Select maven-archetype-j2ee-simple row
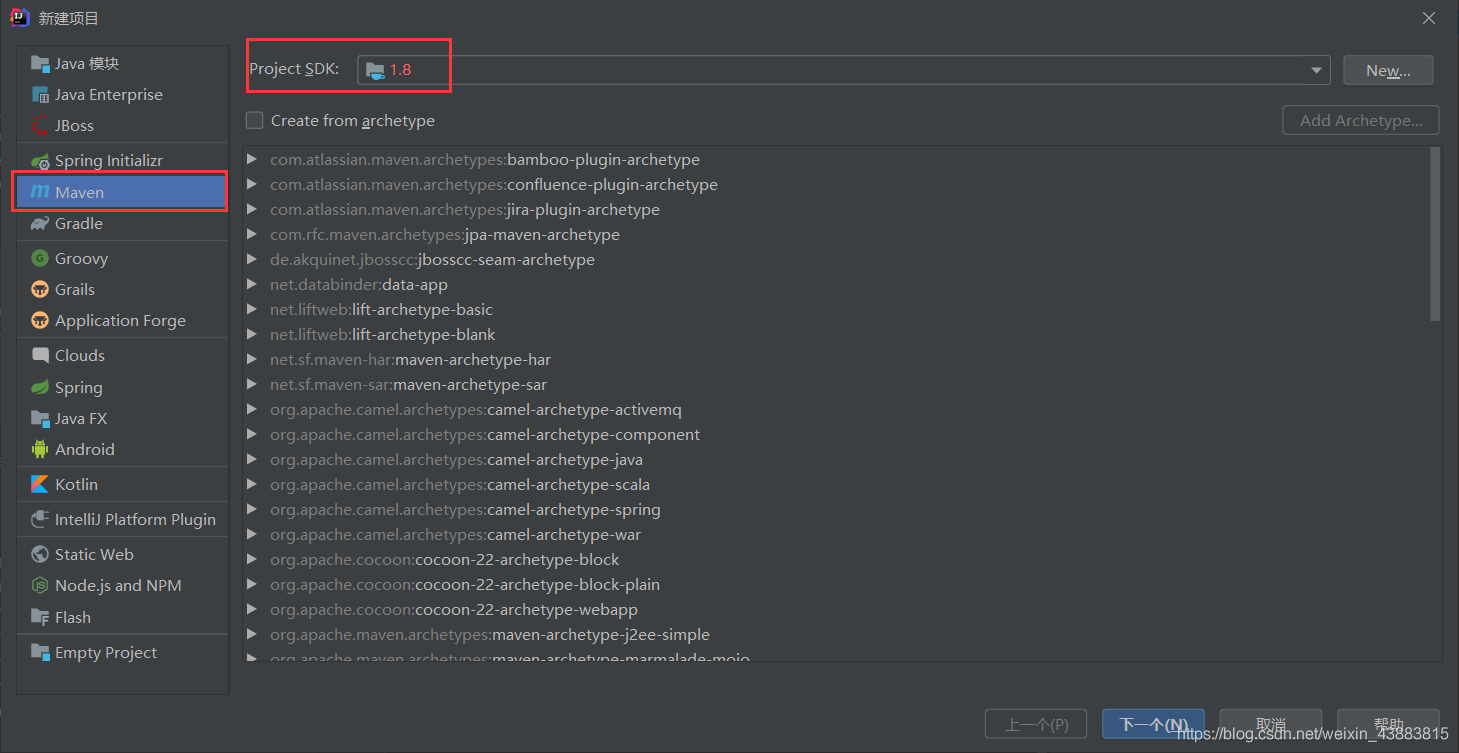 (835, 635)
